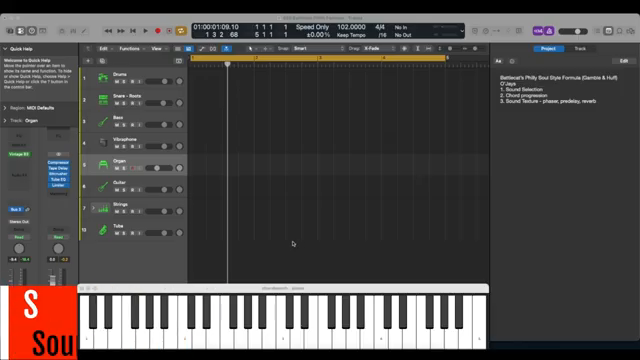Click the Capture Recording button
The image size is (640, 360).
pos(169,31)
